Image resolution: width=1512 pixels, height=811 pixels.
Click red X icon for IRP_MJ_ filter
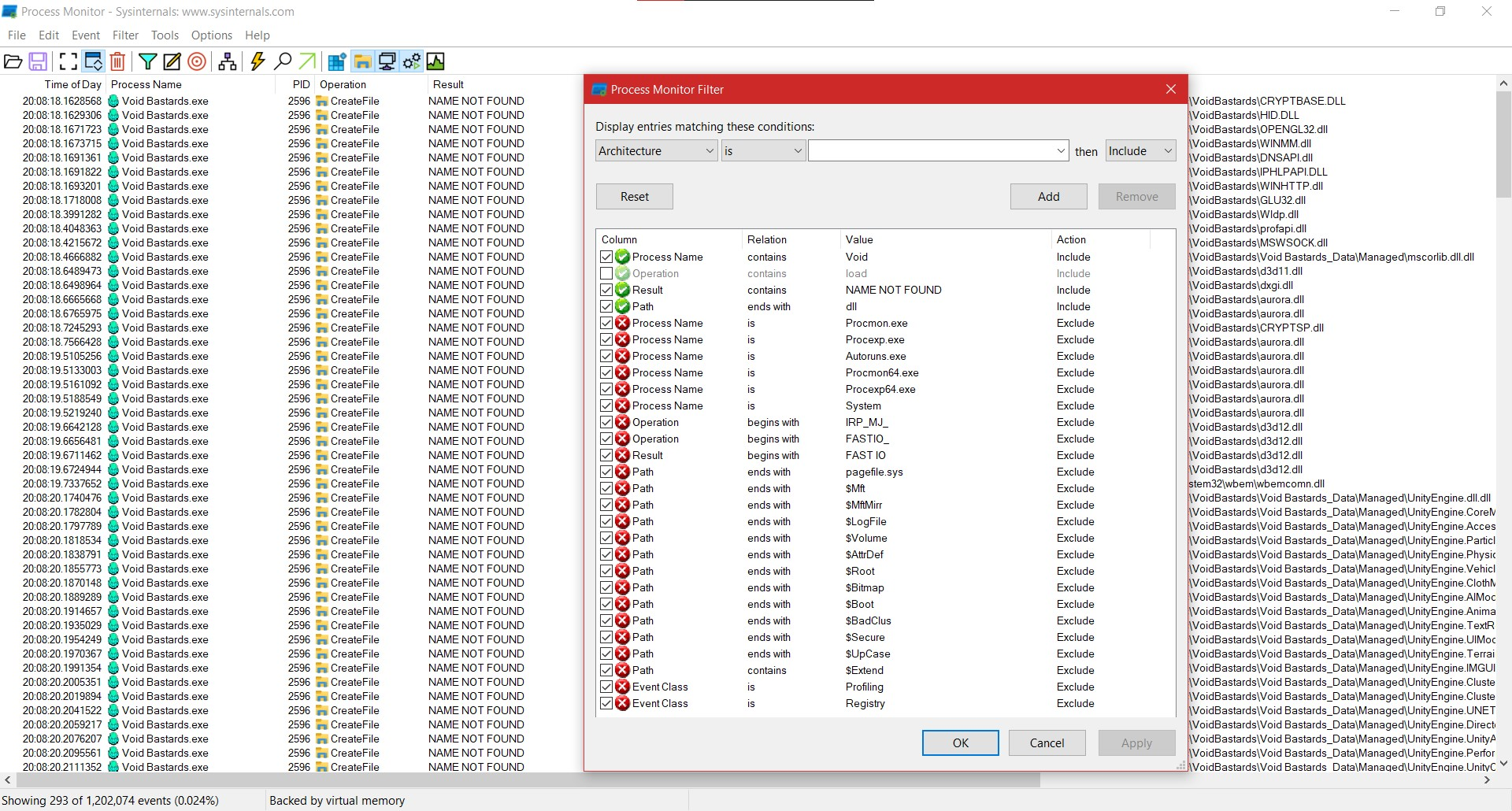point(622,422)
